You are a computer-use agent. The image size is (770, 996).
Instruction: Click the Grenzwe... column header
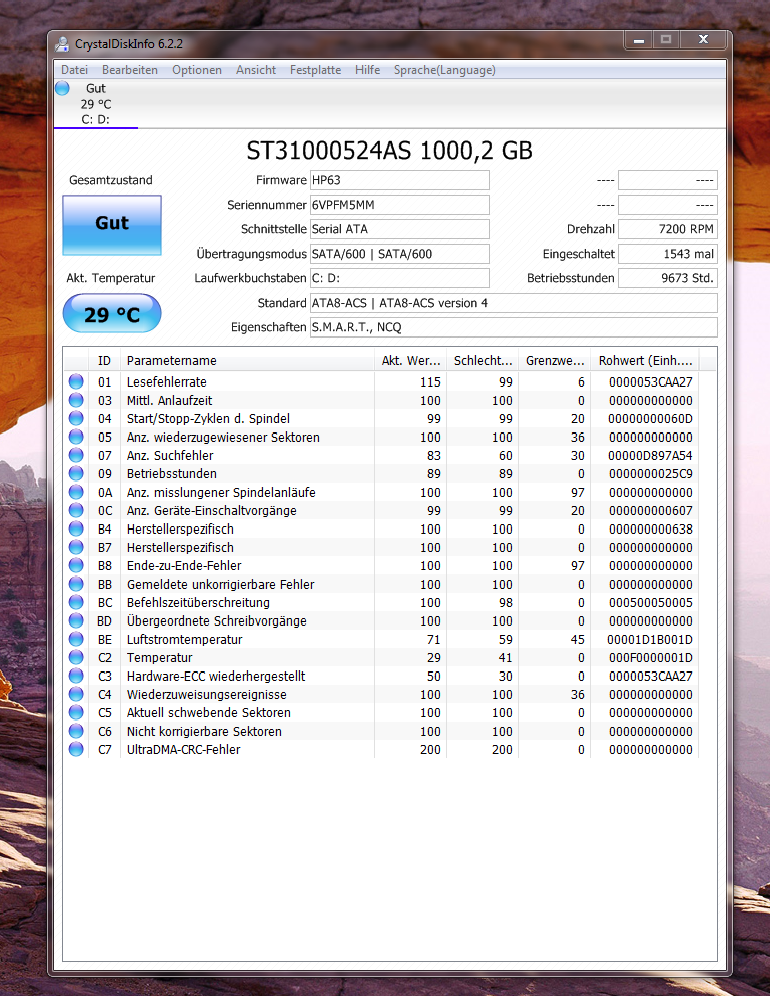coord(555,360)
